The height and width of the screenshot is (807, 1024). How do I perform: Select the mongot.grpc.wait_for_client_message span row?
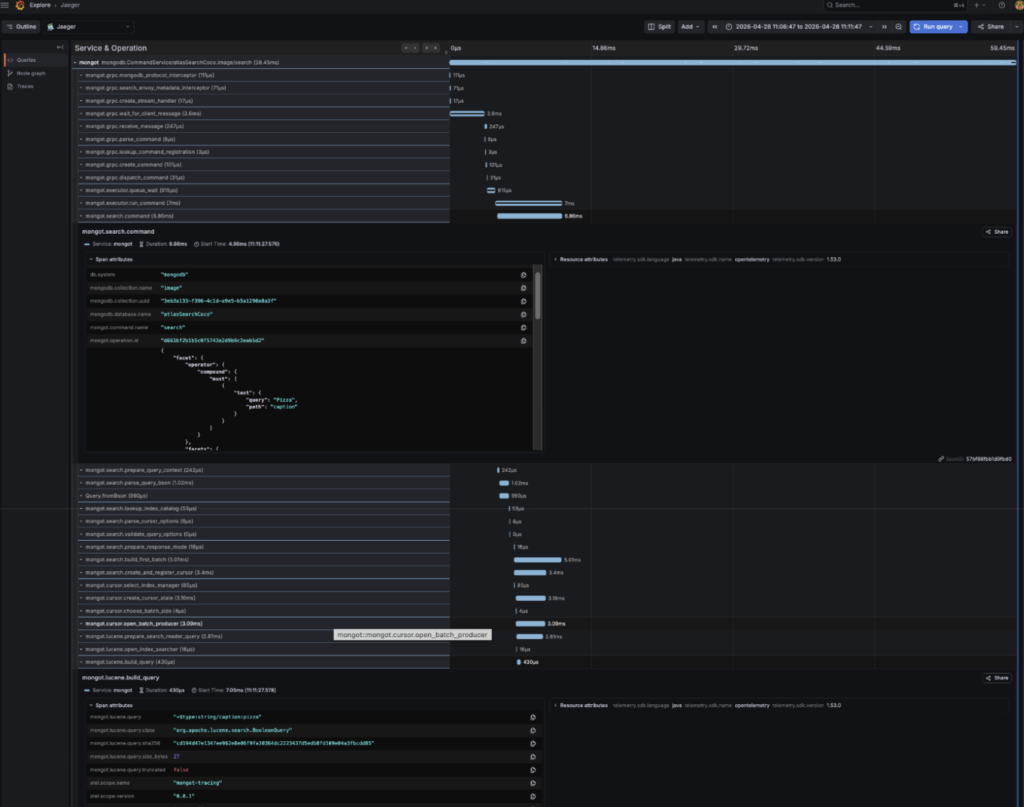coord(264,114)
